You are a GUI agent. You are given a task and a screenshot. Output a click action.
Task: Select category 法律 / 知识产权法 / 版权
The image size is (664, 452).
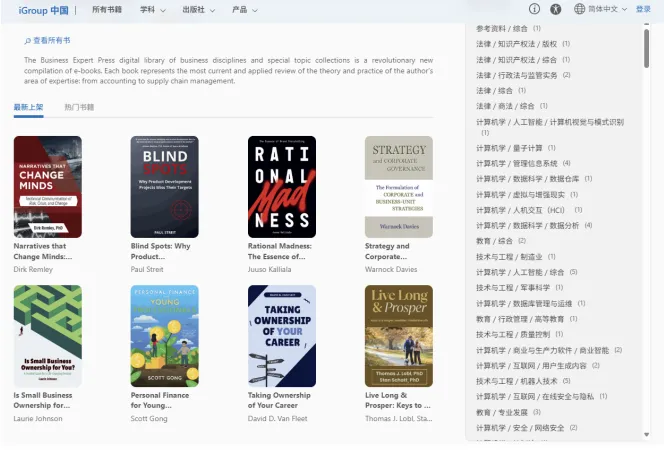[523, 44]
